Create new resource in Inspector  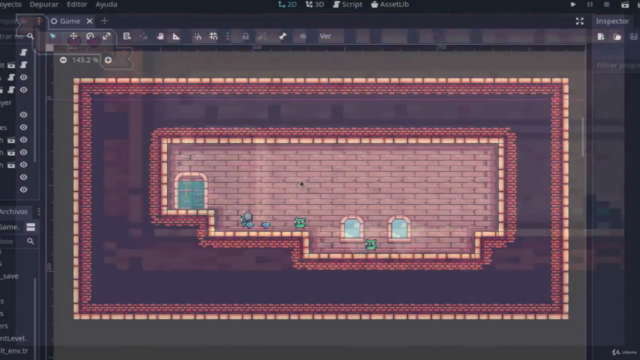601,37
